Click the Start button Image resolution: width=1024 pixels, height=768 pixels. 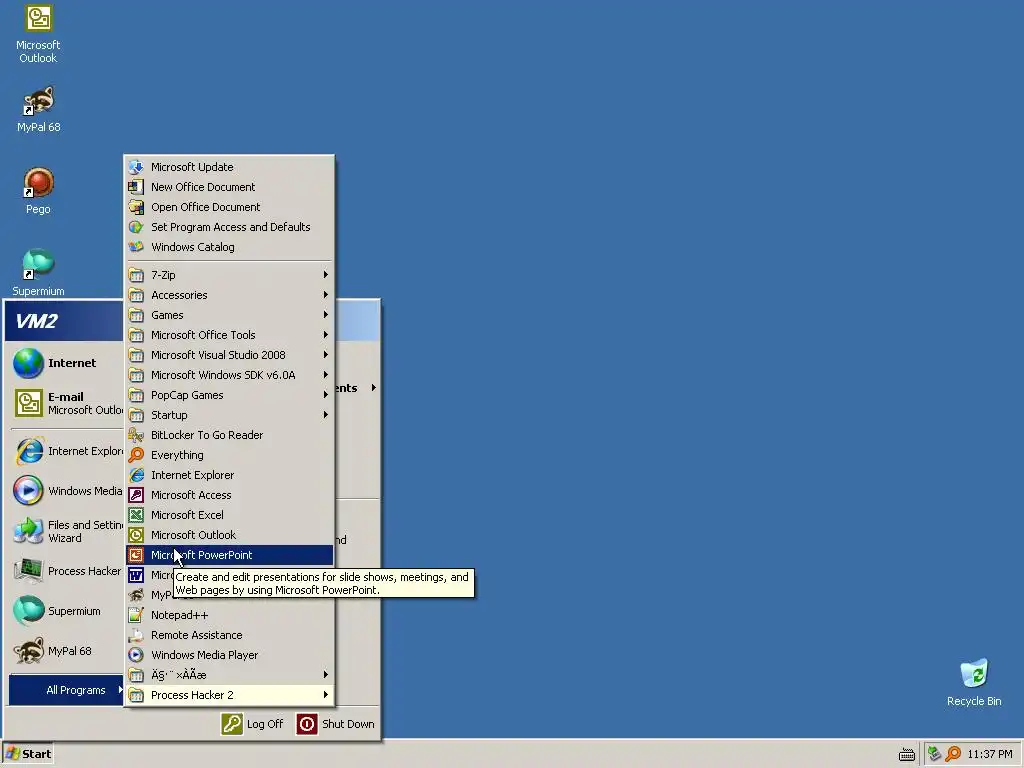pyautogui.click(x=27, y=754)
